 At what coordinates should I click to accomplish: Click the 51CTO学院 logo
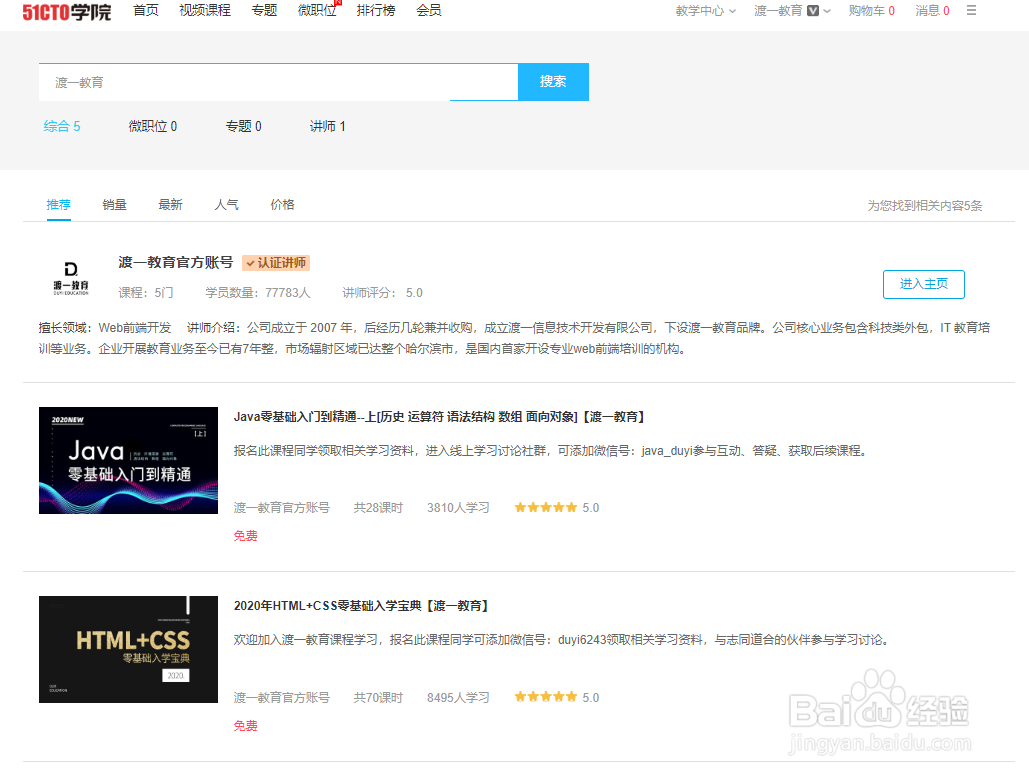tap(67, 12)
